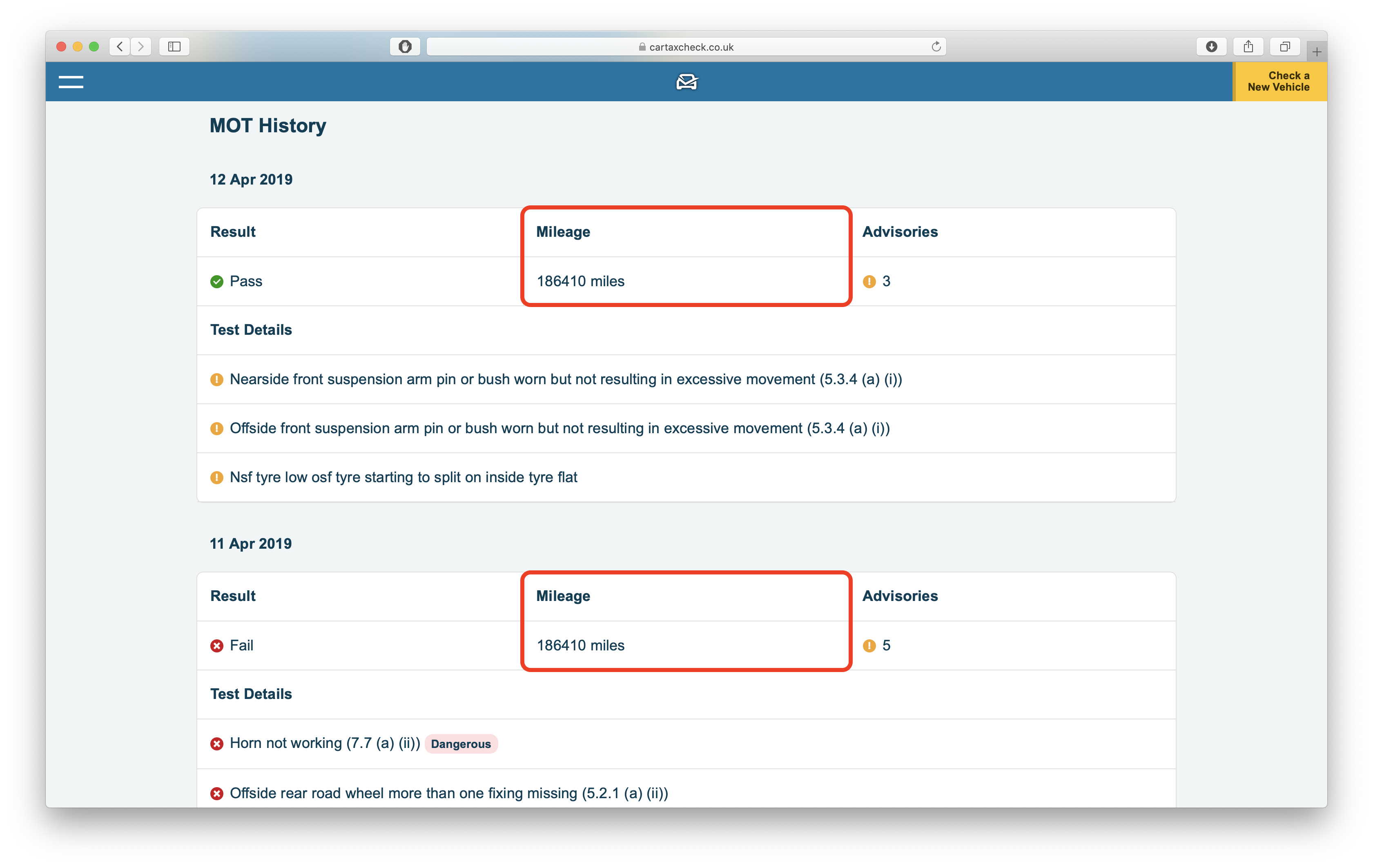Click the 11 Apr 2019 date heading
The image size is (1373, 868).
pos(250,544)
